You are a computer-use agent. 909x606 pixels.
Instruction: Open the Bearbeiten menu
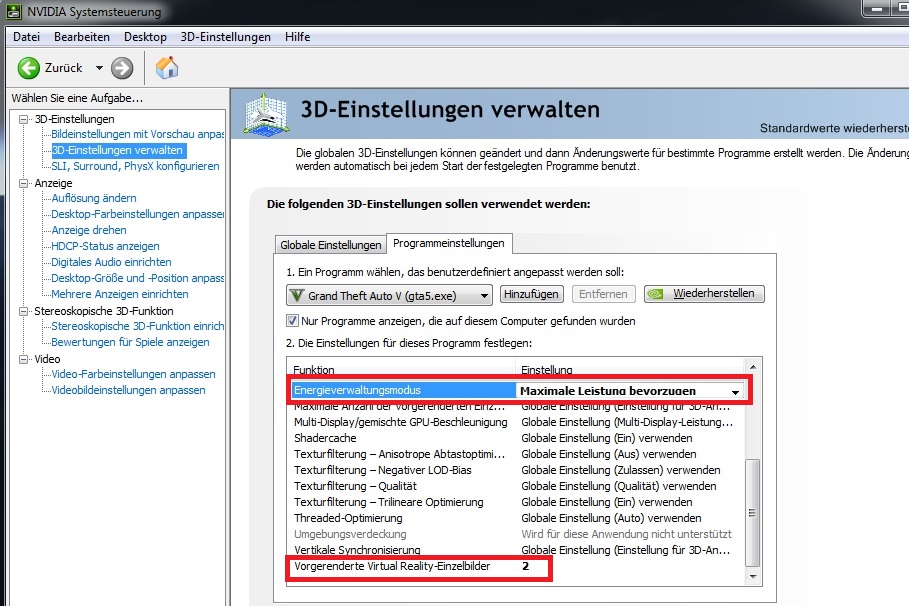pyautogui.click(x=82, y=37)
